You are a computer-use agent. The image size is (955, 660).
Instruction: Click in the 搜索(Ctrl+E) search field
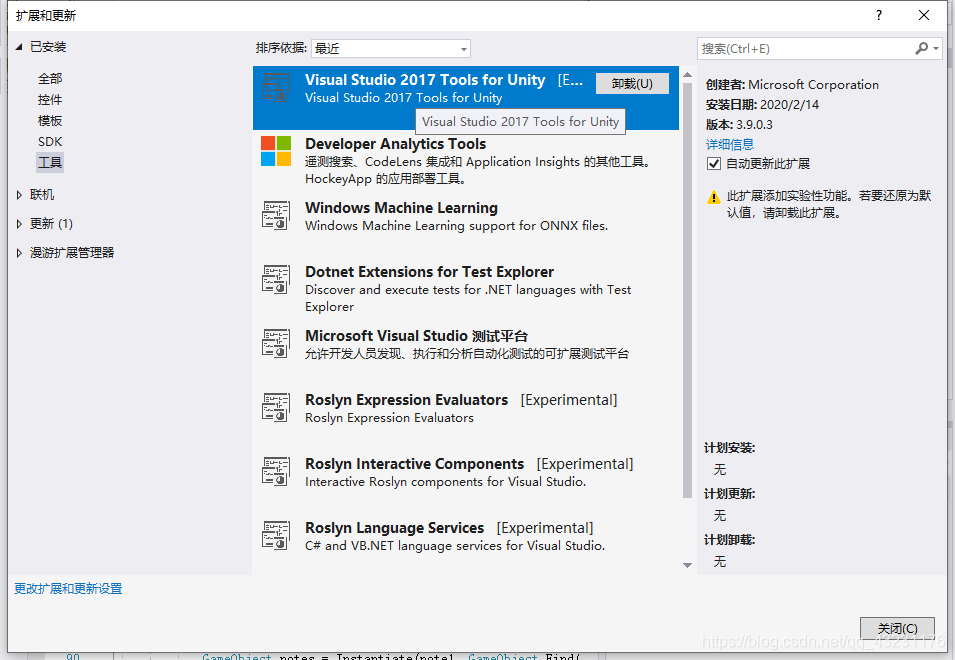[804, 48]
